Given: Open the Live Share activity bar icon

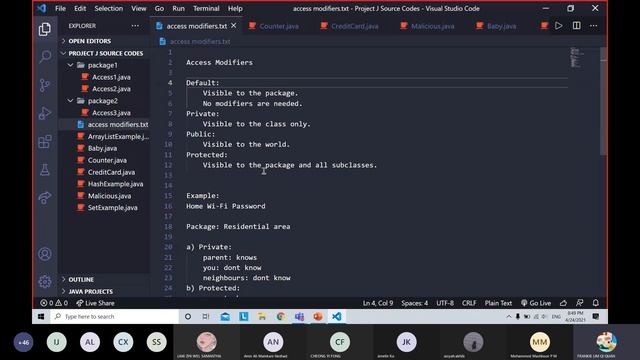Looking at the screenshot, I should coord(45,198).
